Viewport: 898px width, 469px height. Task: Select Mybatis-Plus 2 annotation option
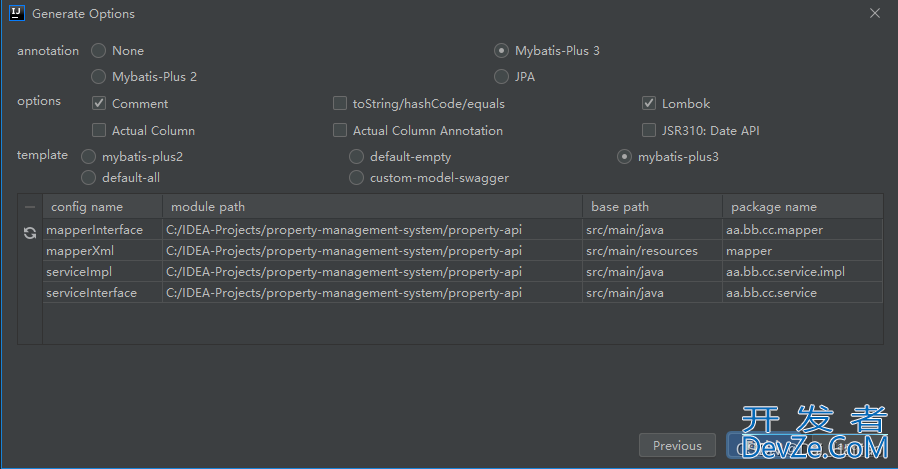99,76
